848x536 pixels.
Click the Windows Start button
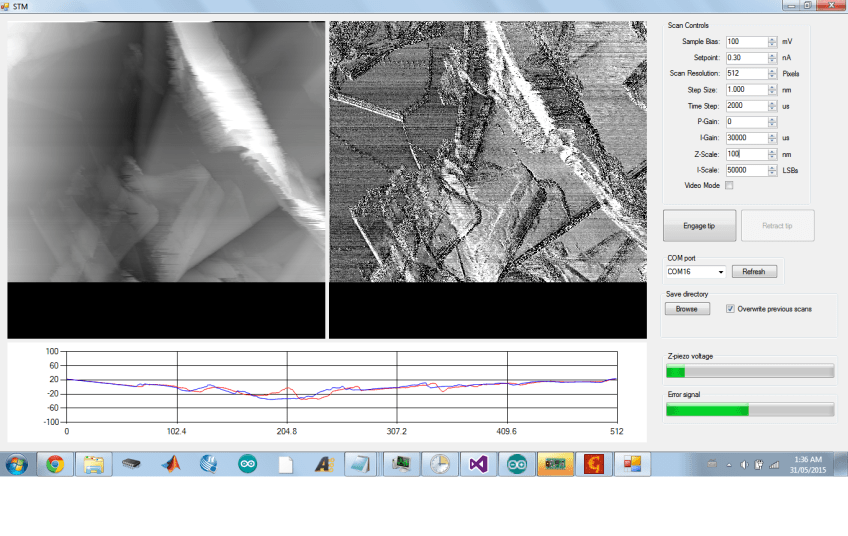17,464
